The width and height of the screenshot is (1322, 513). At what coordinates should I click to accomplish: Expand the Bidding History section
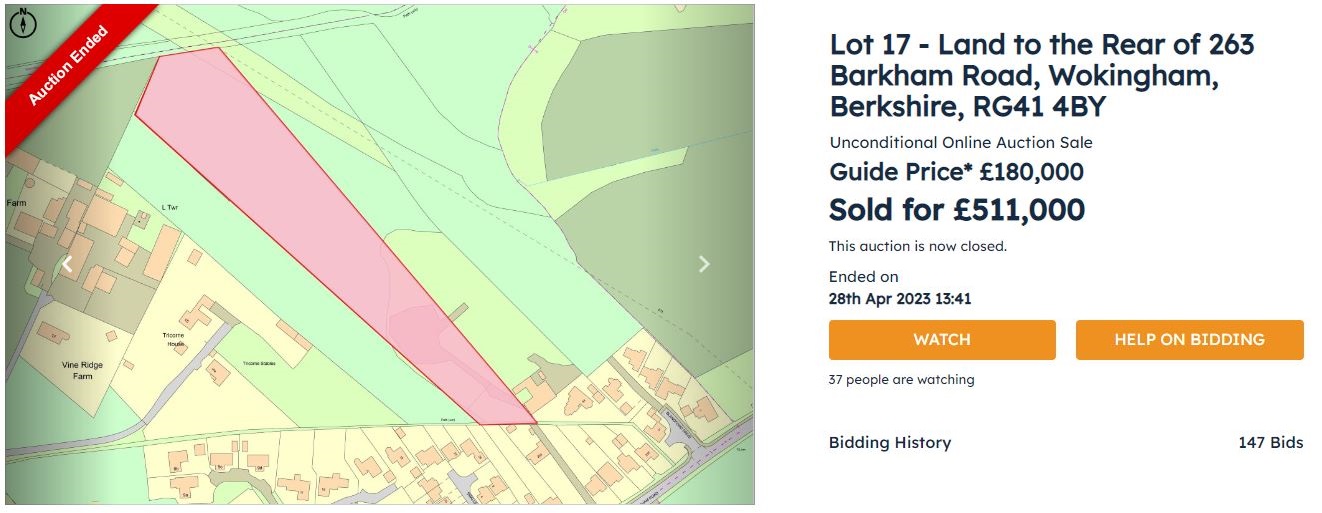point(889,442)
